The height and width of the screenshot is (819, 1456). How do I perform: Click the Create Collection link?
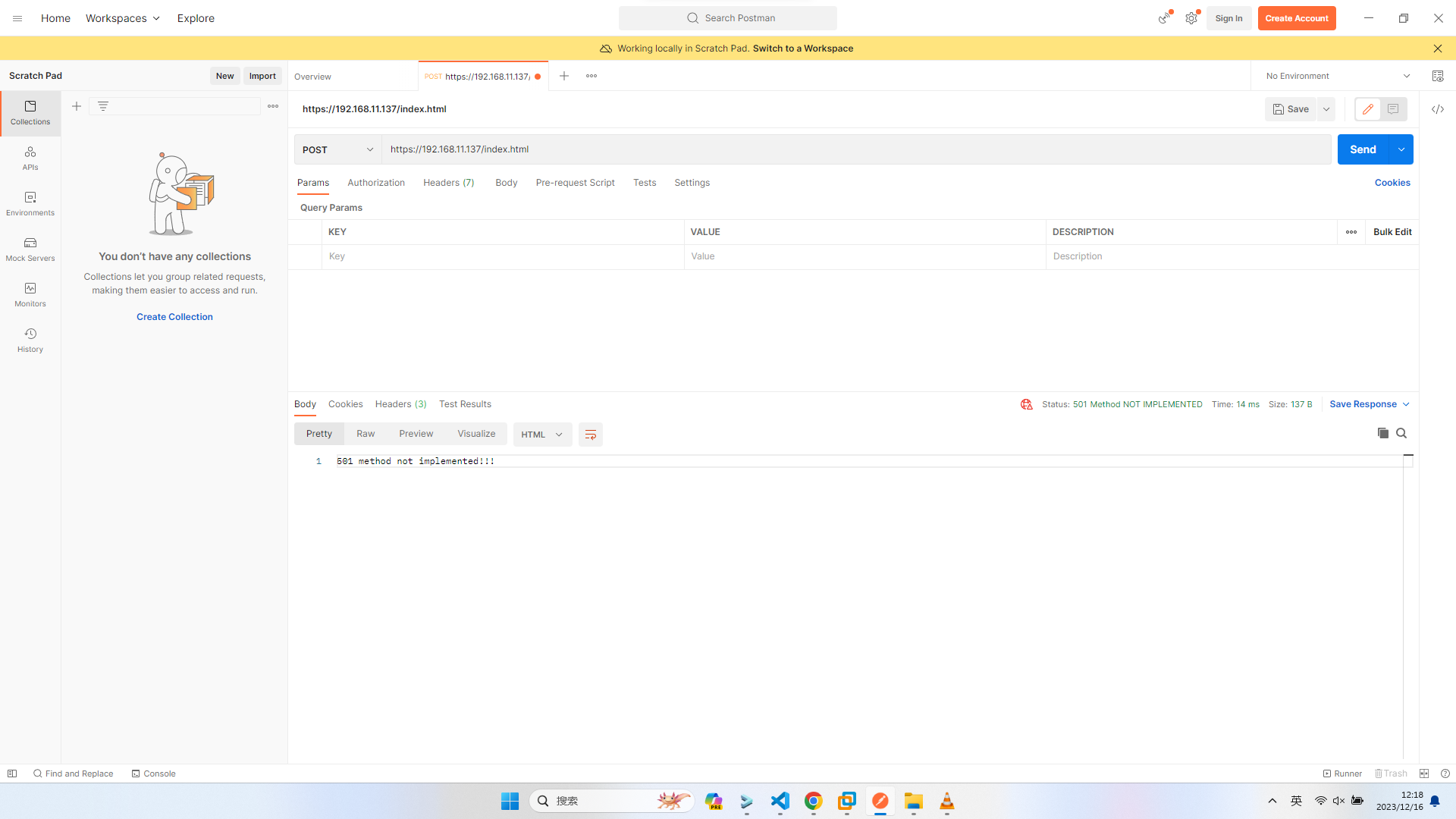174,317
